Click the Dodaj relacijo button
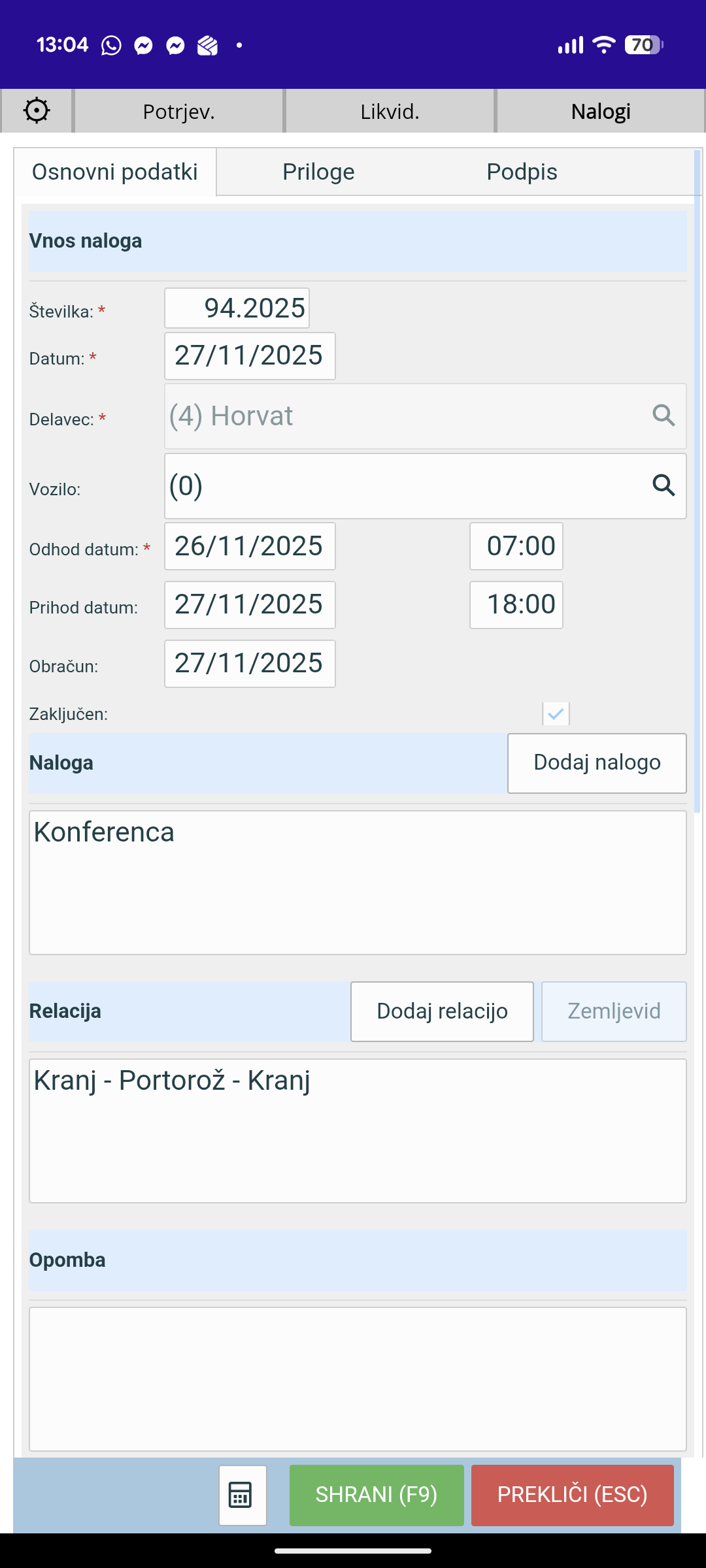The image size is (706, 1568). 442,1011
